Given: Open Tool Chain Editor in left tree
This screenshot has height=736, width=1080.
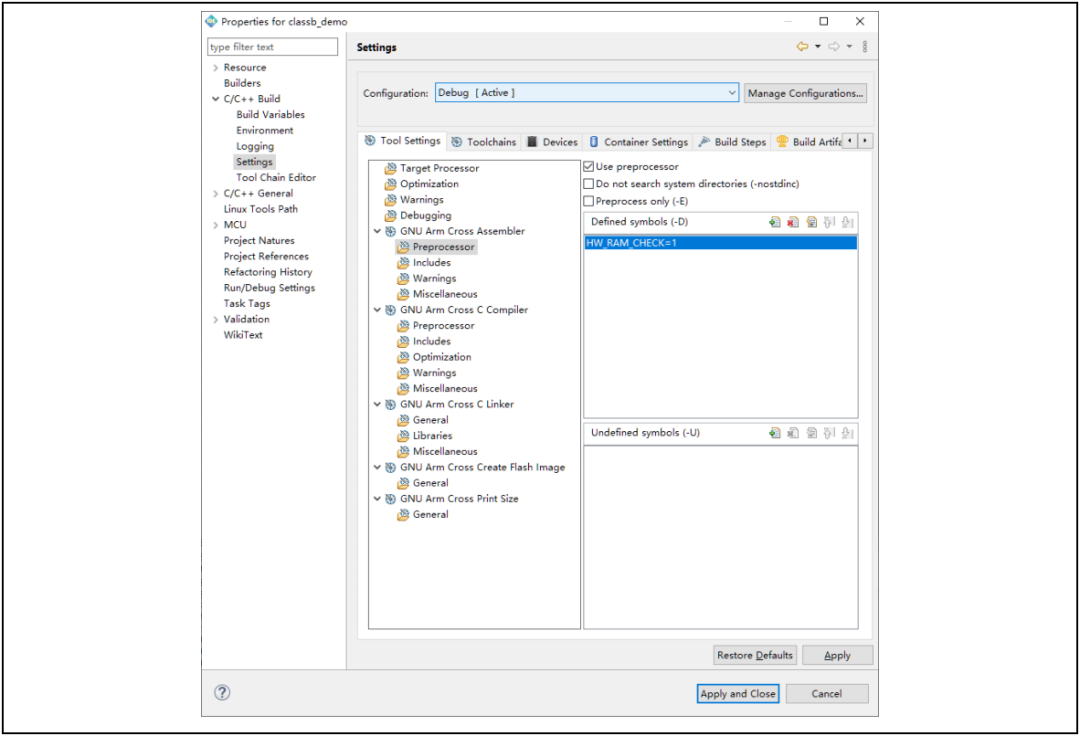Looking at the screenshot, I should pos(276,178).
